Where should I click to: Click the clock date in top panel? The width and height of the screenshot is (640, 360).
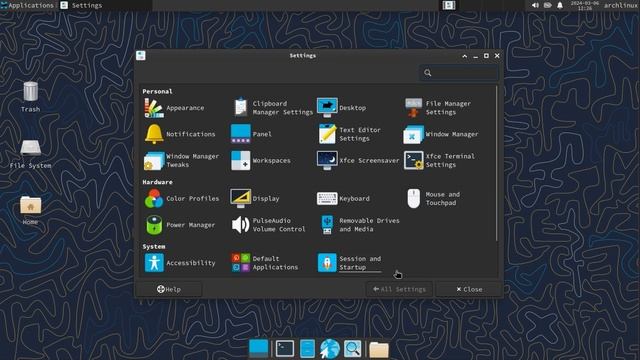[x=585, y=5]
